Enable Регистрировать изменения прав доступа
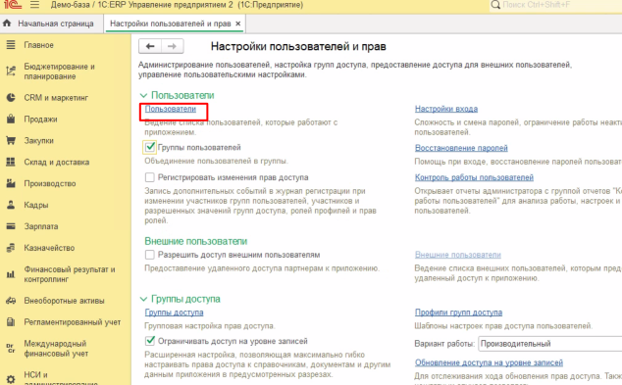 click(x=150, y=177)
